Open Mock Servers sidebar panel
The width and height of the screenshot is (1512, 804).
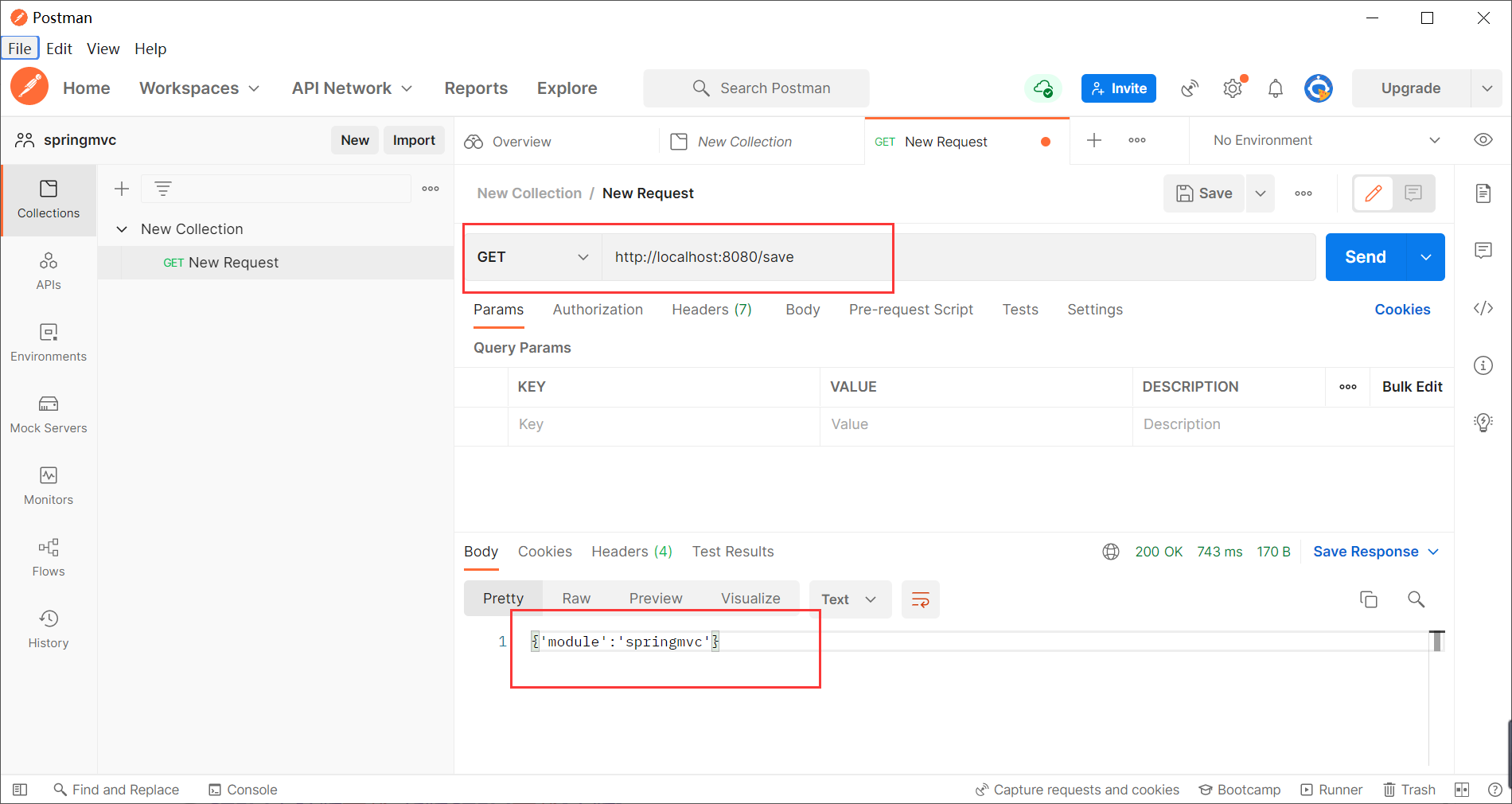pos(49,415)
